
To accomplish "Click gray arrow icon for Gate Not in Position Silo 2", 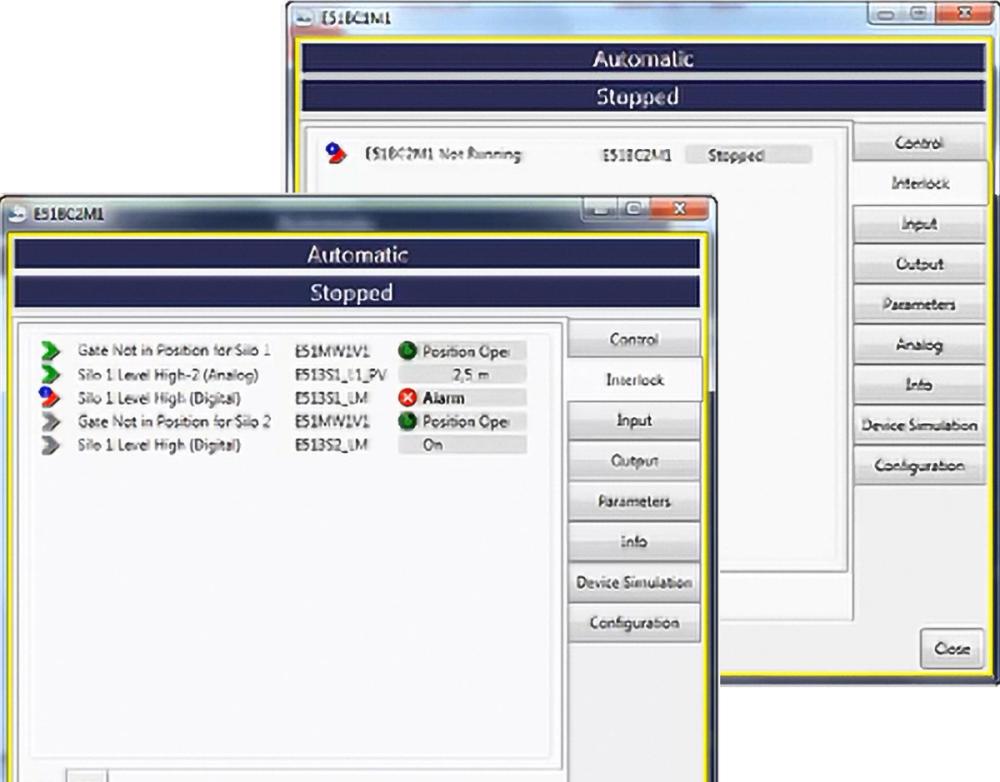I will click(x=50, y=421).
